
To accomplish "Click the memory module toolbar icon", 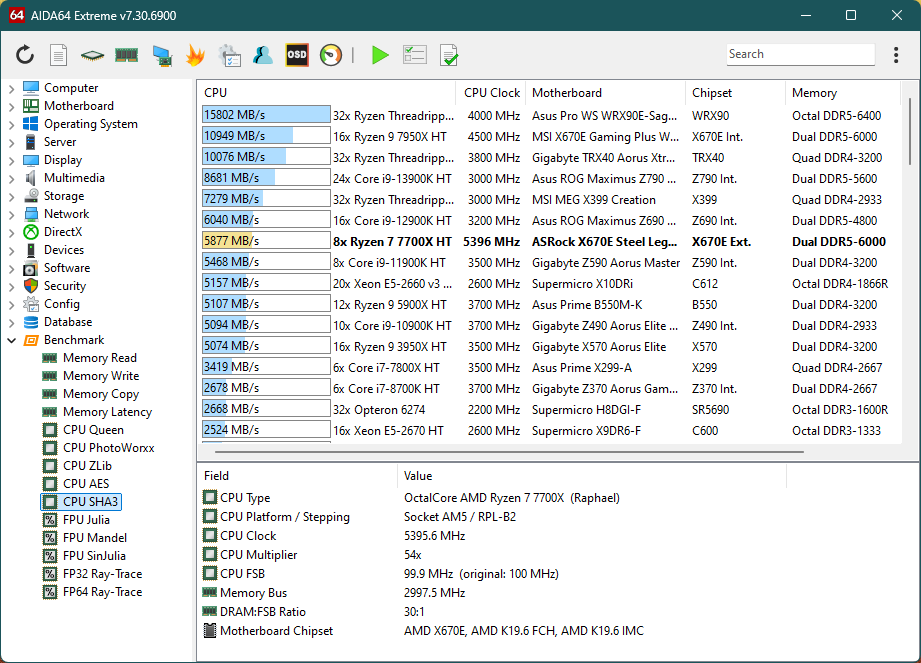I will 126,55.
